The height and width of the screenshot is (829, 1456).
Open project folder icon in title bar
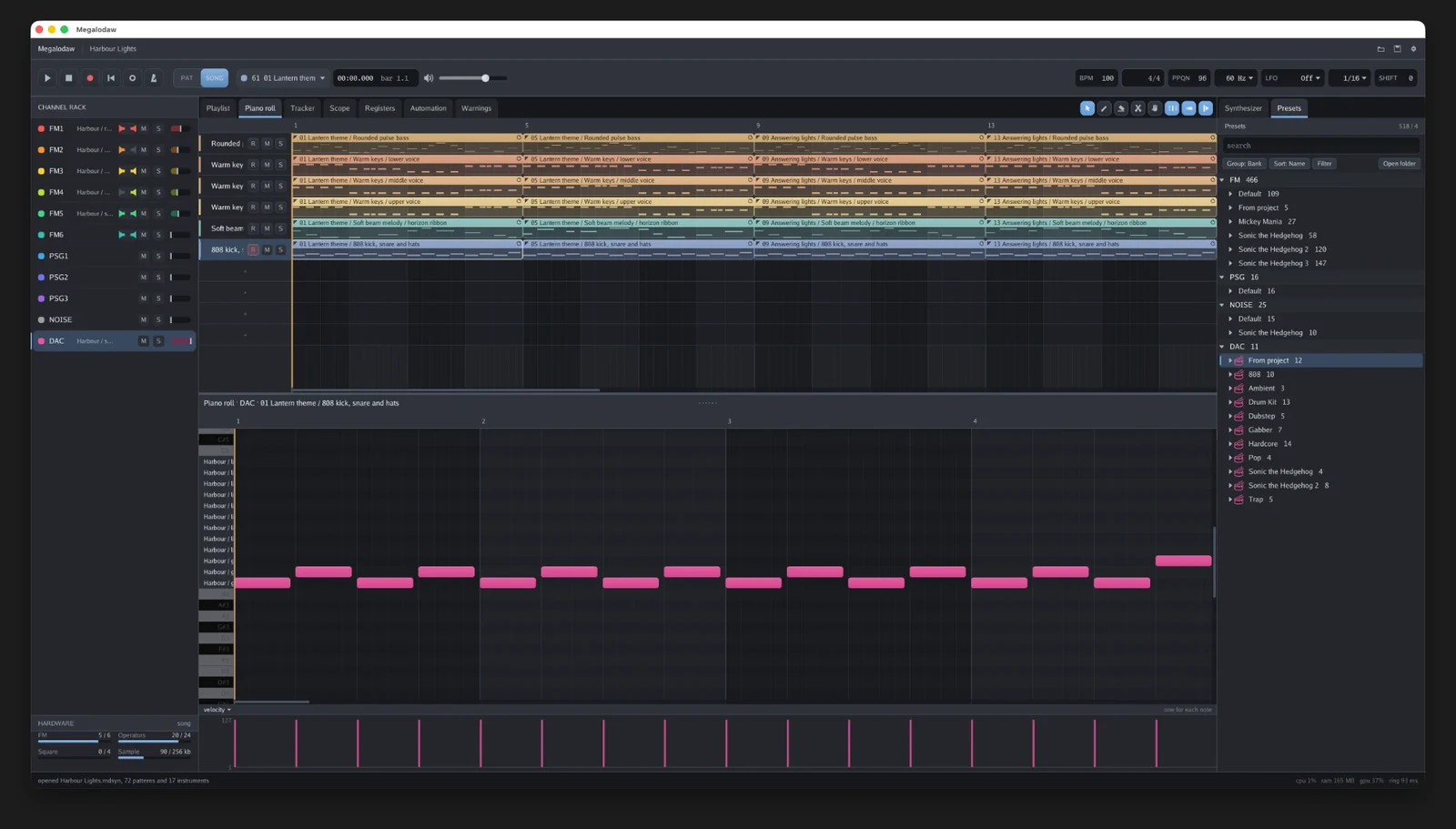coord(1380,49)
